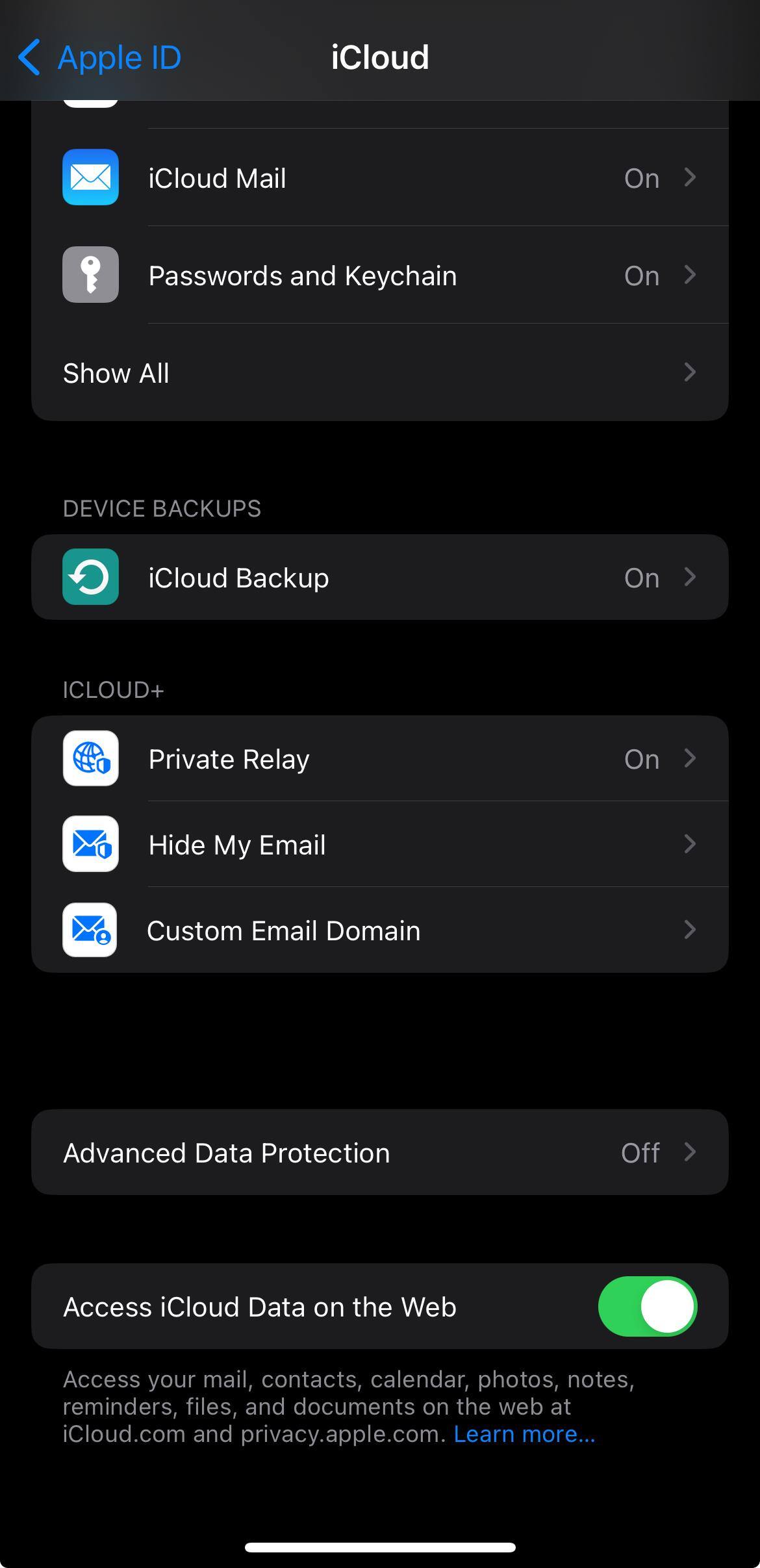Tap the Hide My Email chevron

pos(690,844)
